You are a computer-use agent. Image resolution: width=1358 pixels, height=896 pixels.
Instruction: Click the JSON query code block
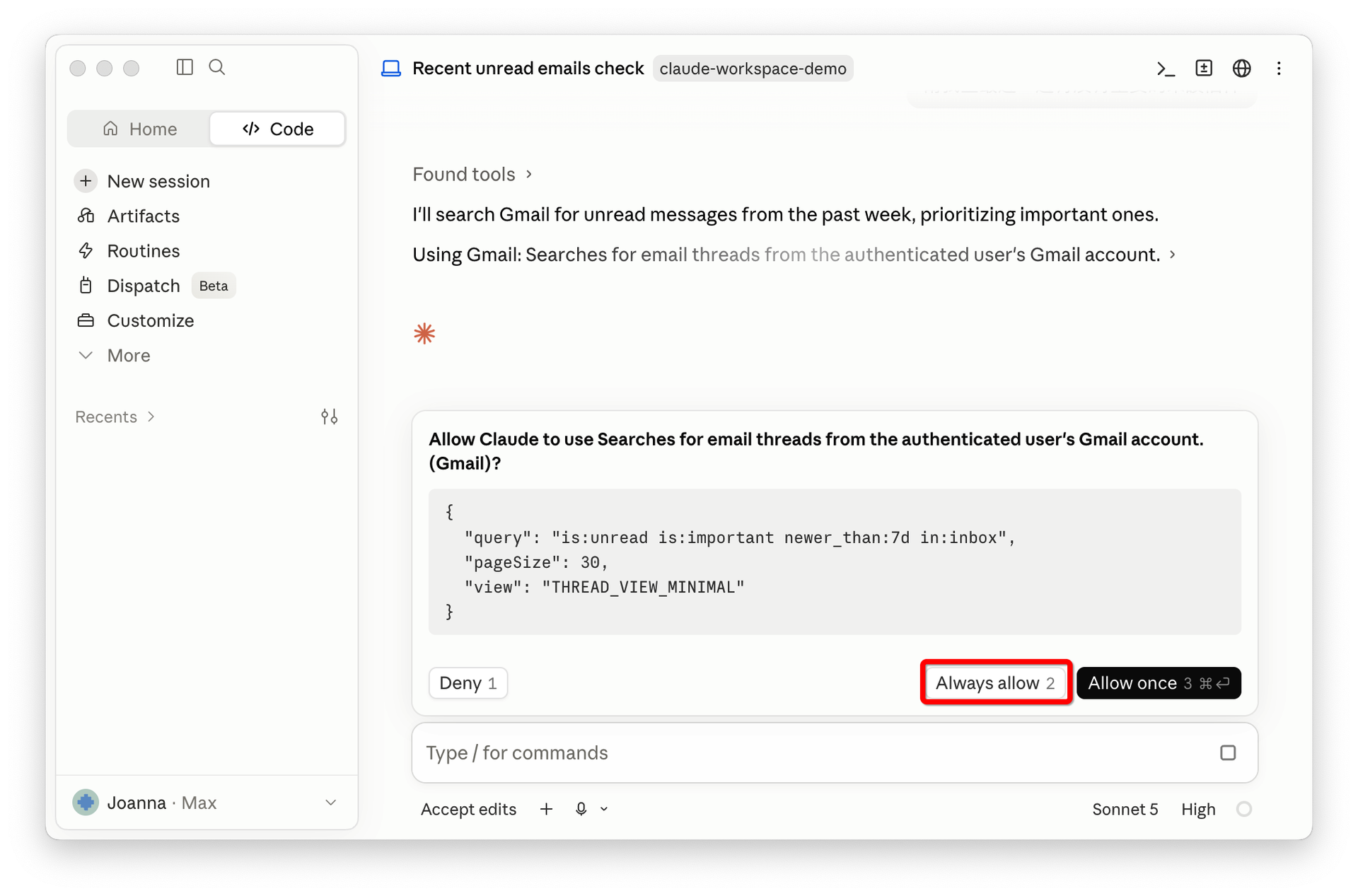[835, 562]
